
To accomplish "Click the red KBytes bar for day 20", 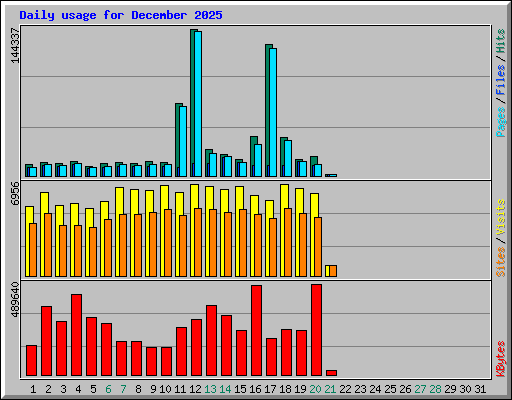I will [316, 330].
